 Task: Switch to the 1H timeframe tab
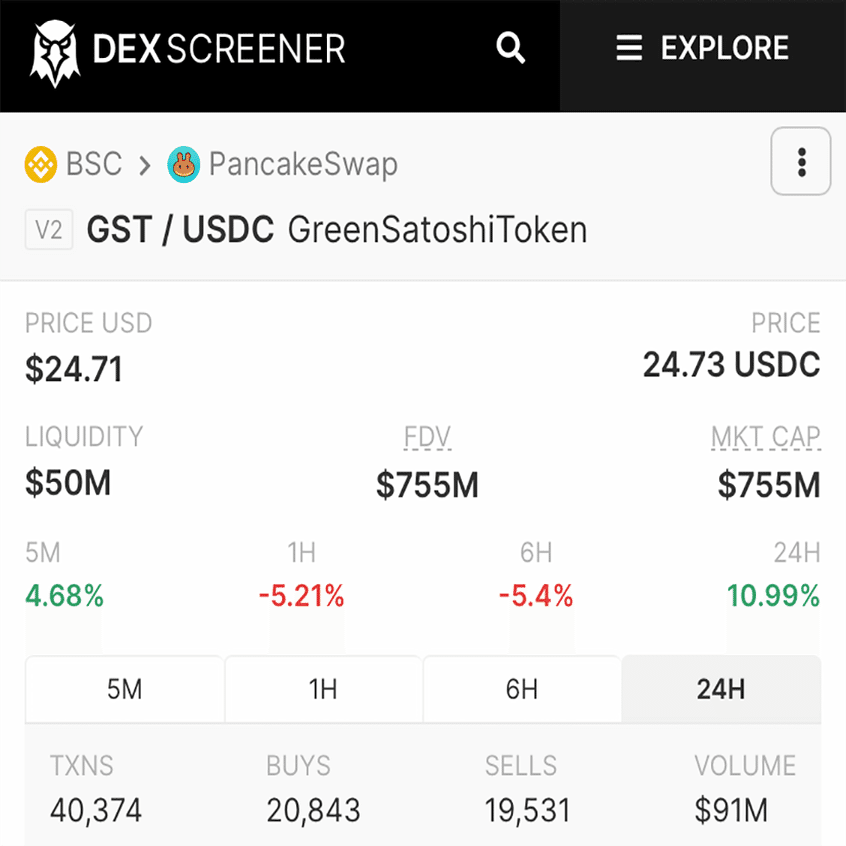click(x=323, y=688)
